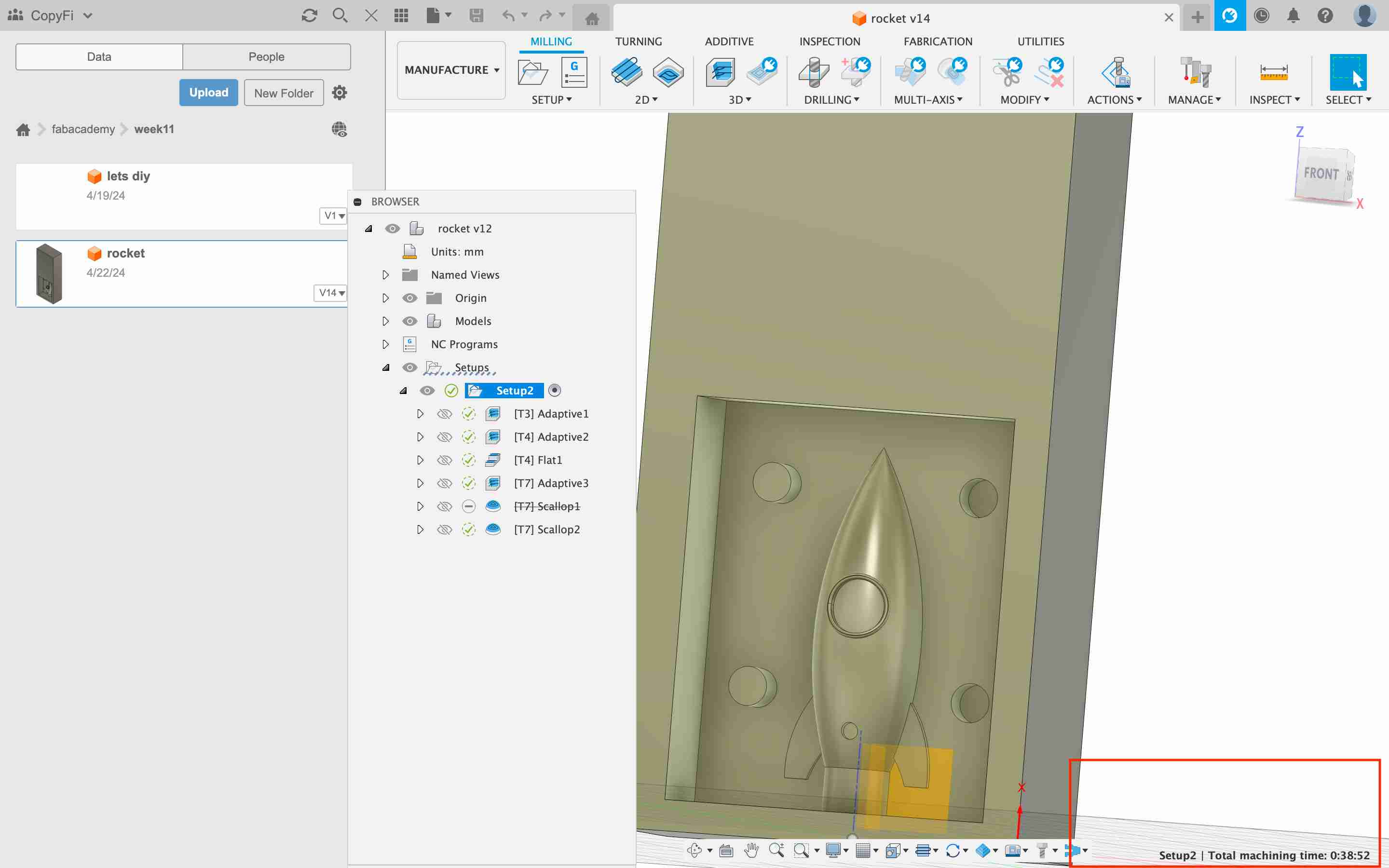
Task: Toggle visibility of Origin folder
Action: tap(410, 298)
